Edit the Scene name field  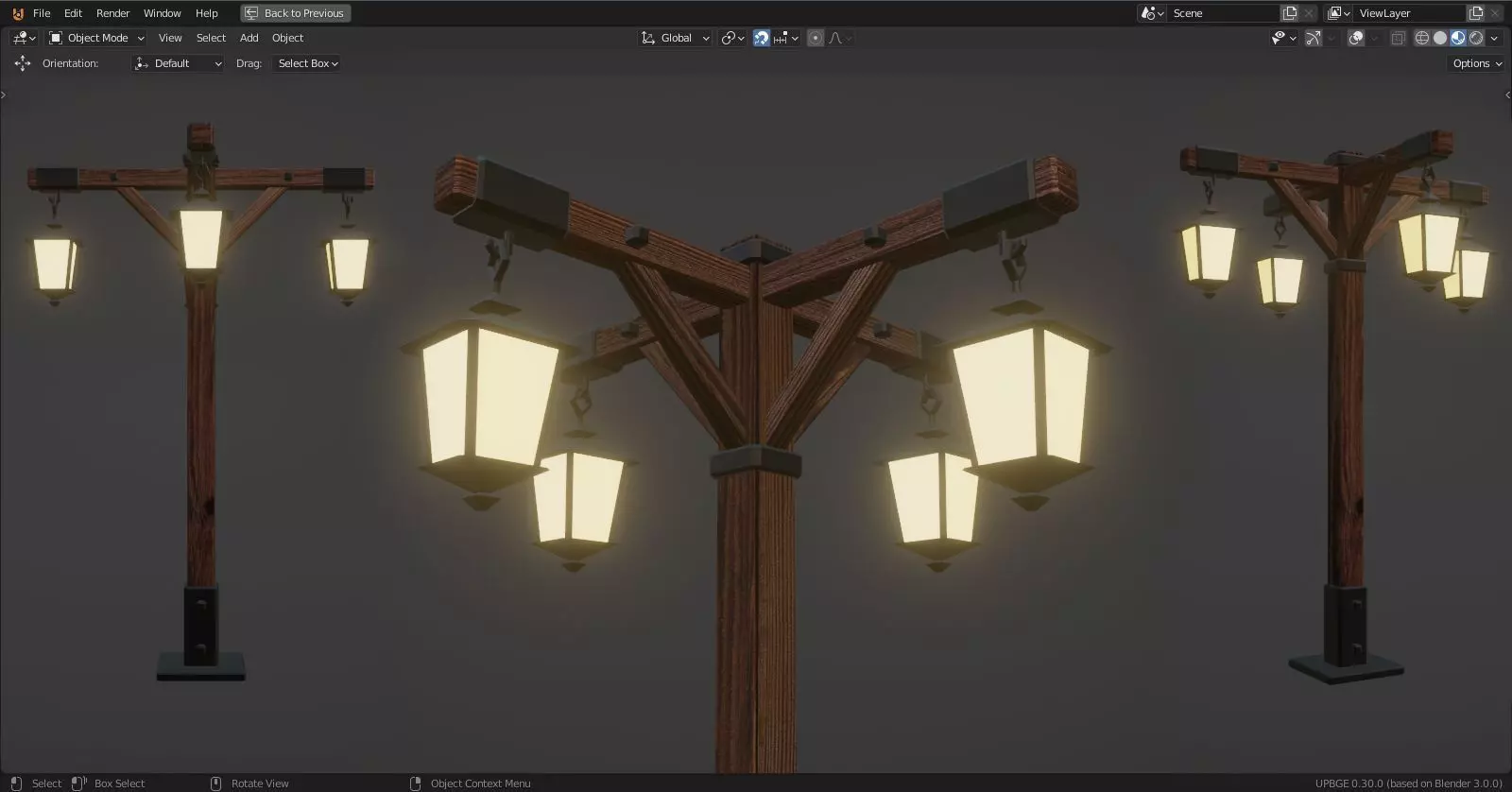[1222, 13]
